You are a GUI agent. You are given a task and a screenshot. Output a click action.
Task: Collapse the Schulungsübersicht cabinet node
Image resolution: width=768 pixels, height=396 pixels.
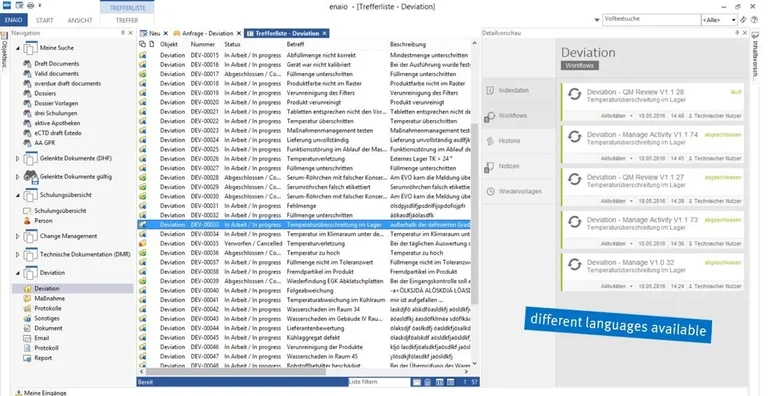coord(18,195)
